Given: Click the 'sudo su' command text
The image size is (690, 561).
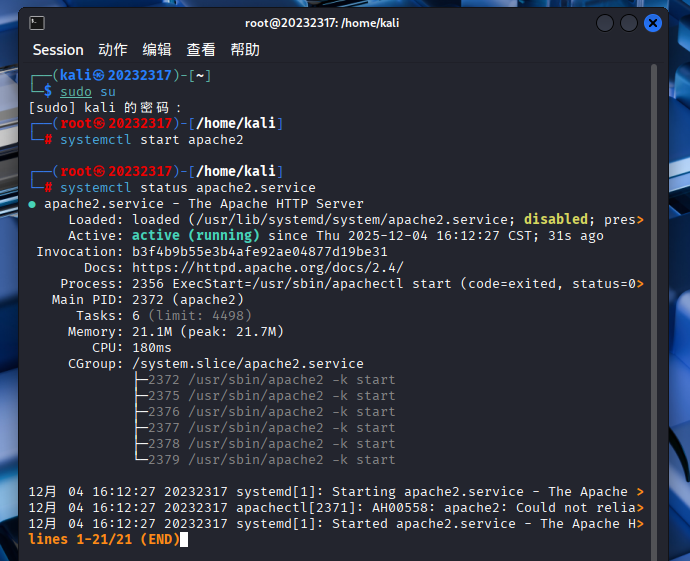Looking at the screenshot, I should (88, 92).
